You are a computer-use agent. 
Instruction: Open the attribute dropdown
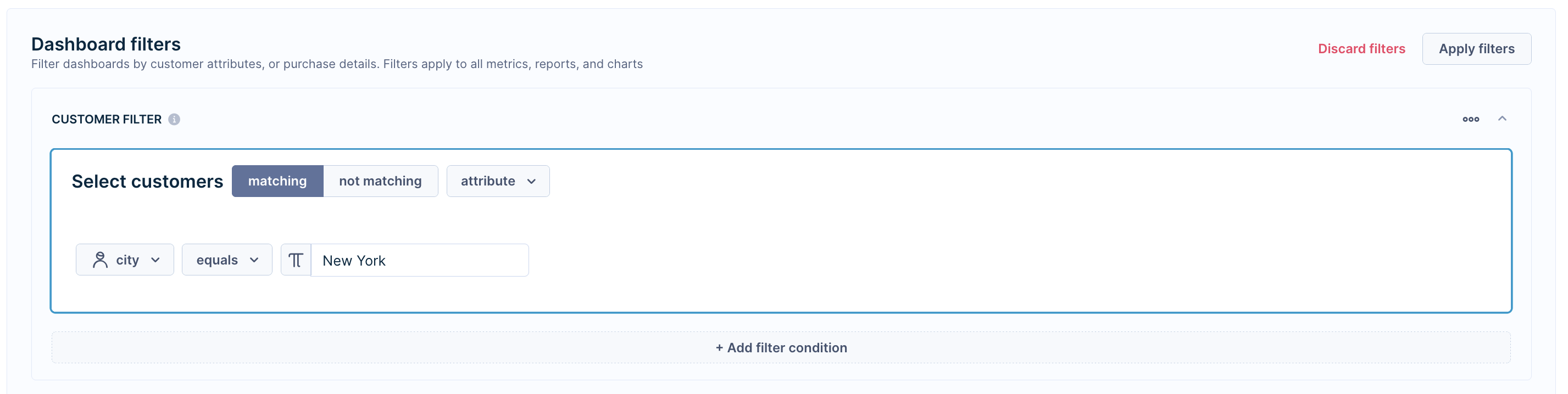pos(498,181)
